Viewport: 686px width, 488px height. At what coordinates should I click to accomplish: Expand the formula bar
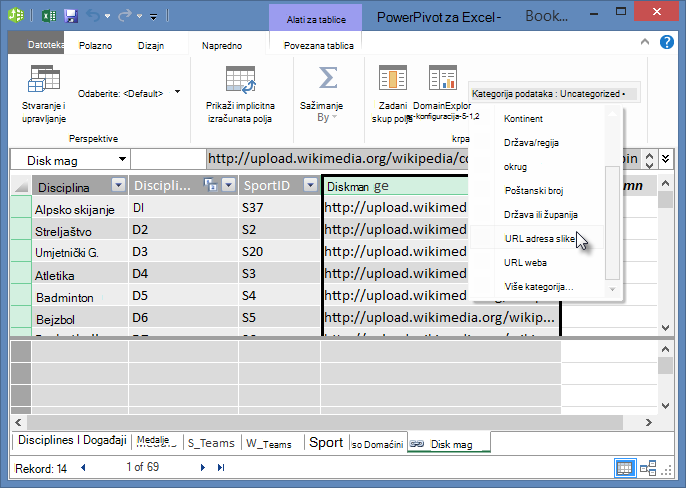(x=665, y=158)
